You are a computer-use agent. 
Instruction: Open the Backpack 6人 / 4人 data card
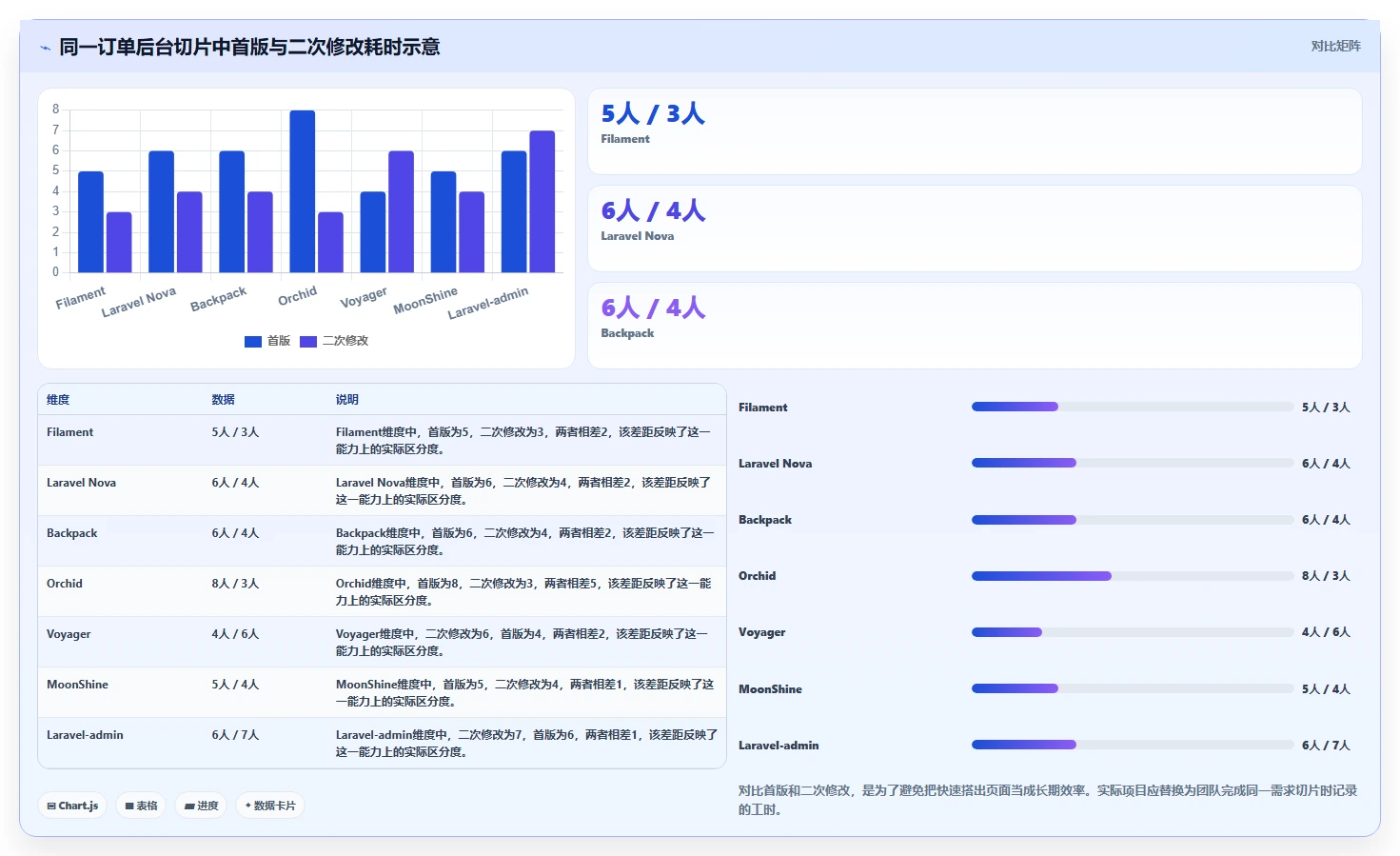[x=975, y=326]
